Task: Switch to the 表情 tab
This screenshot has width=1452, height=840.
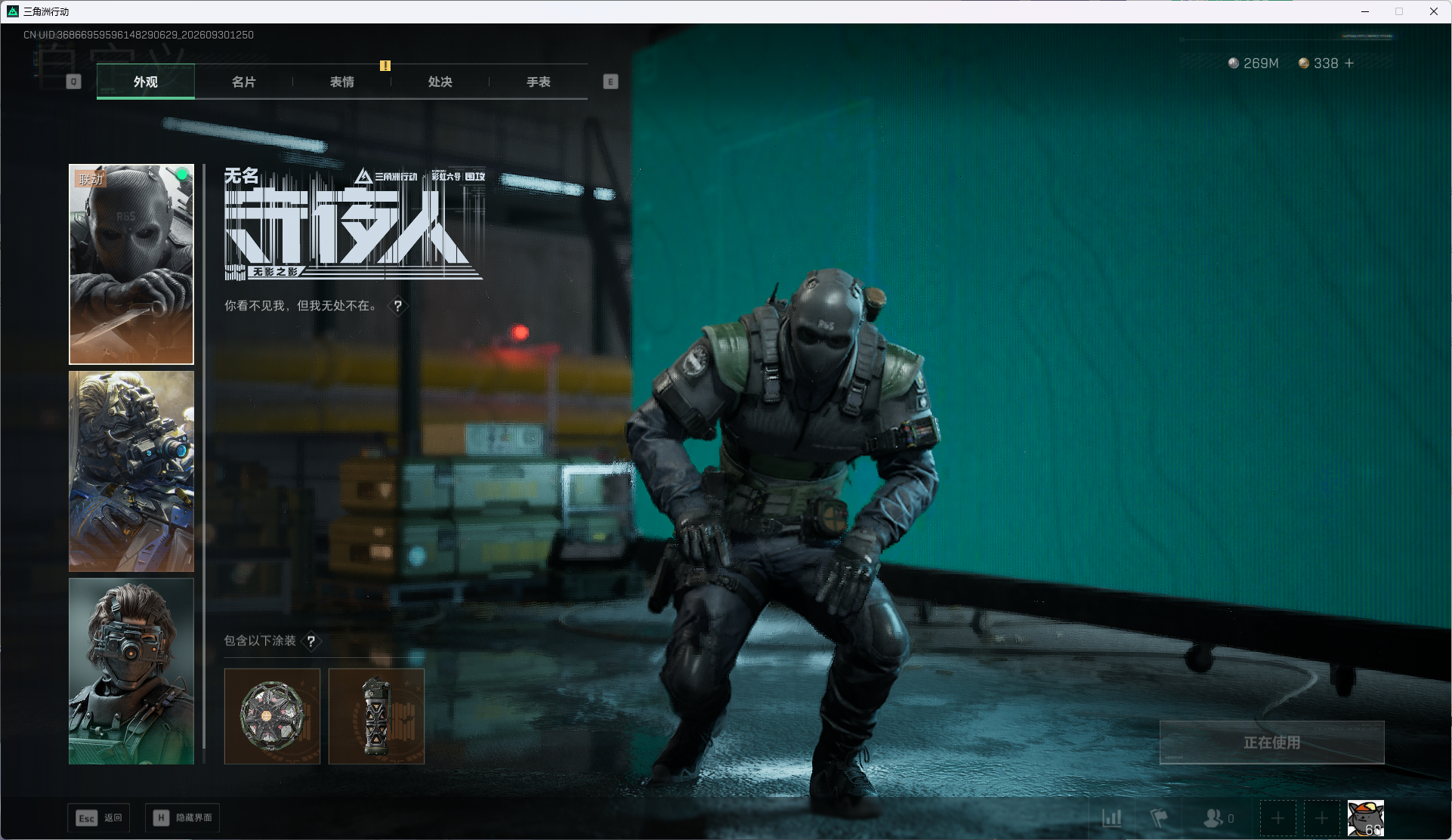Action: click(x=342, y=82)
